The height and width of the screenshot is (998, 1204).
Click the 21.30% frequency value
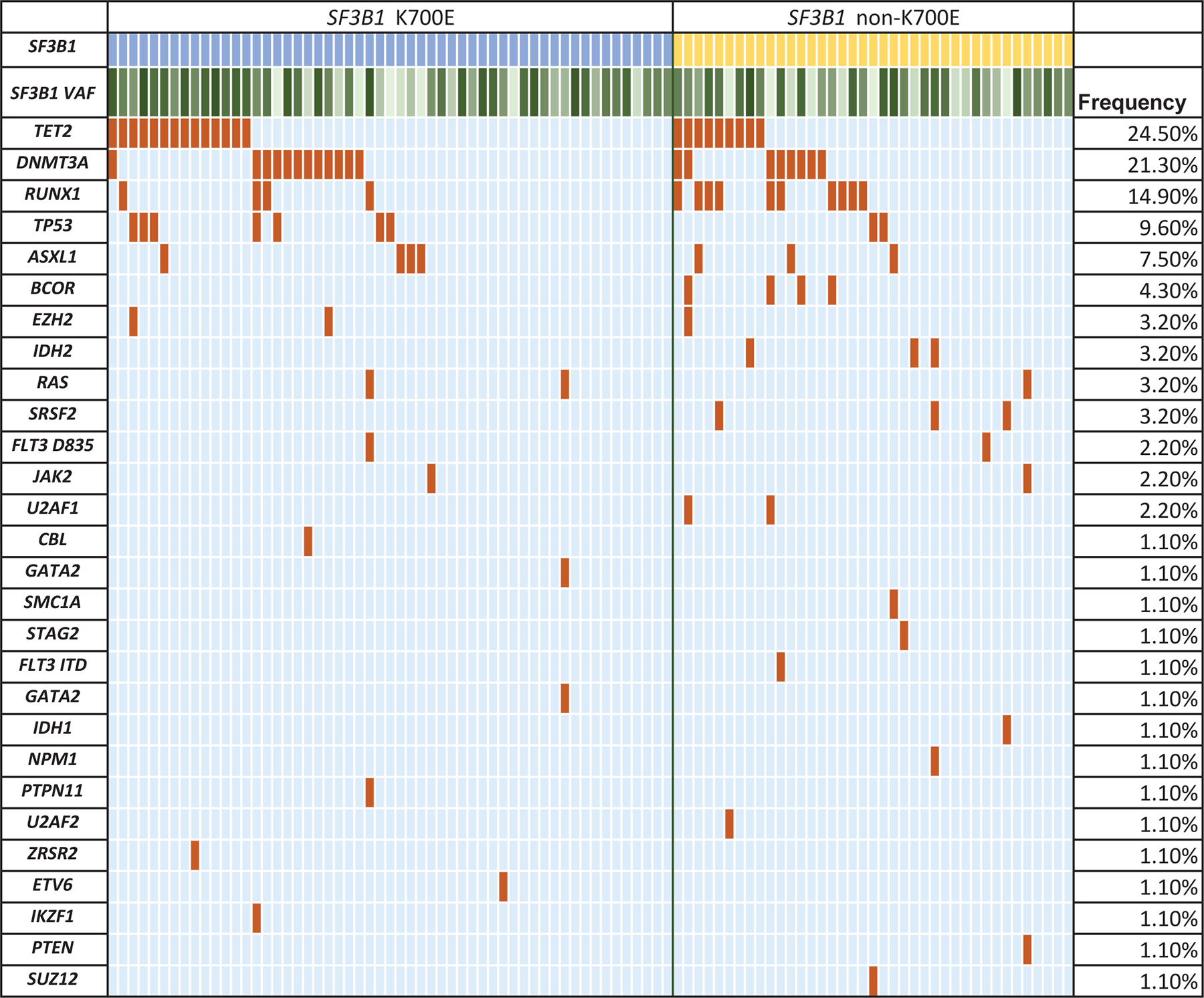(1162, 165)
